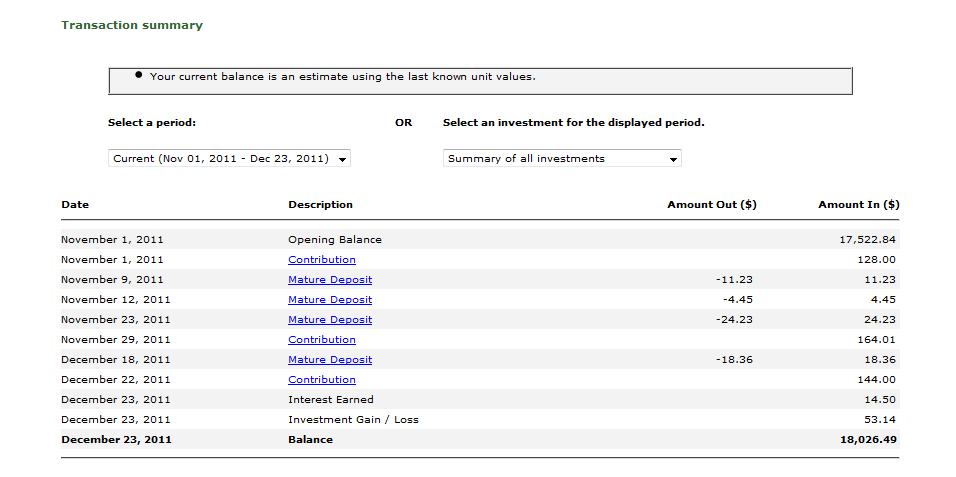Select the amount in value 4.45

pyautogui.click(x=883, y=299)
